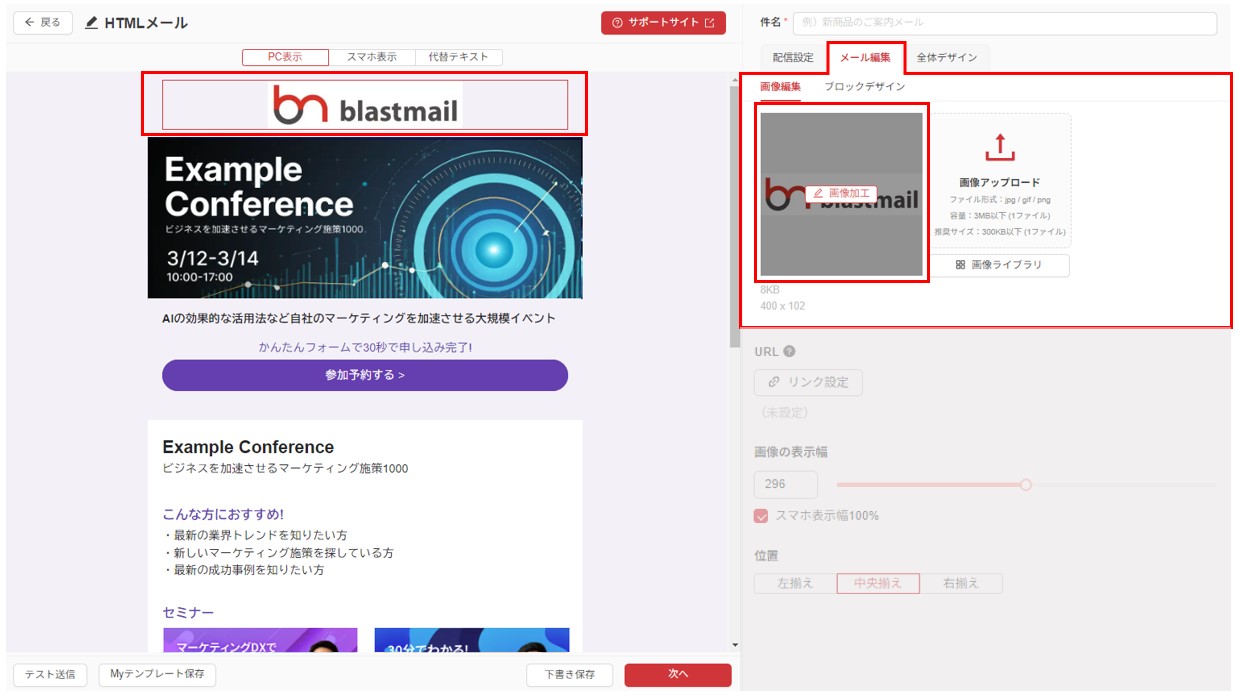This screenshot has height=698, width=1238.
Task: Open the 画像ライブラリ image library
Action: (x=999, y=265)
